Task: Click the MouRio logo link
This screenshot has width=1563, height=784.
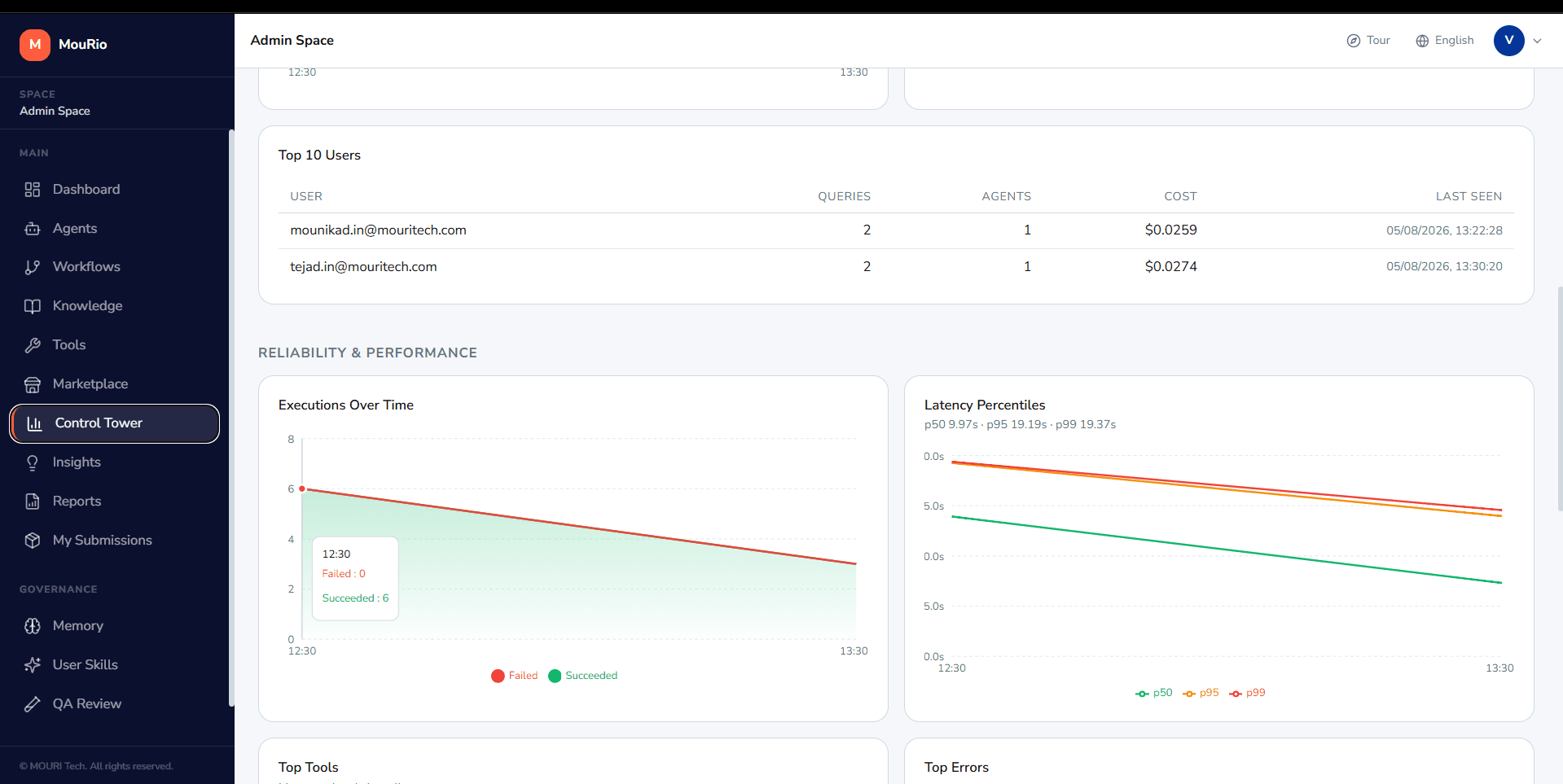Action: tap(64, 45)
